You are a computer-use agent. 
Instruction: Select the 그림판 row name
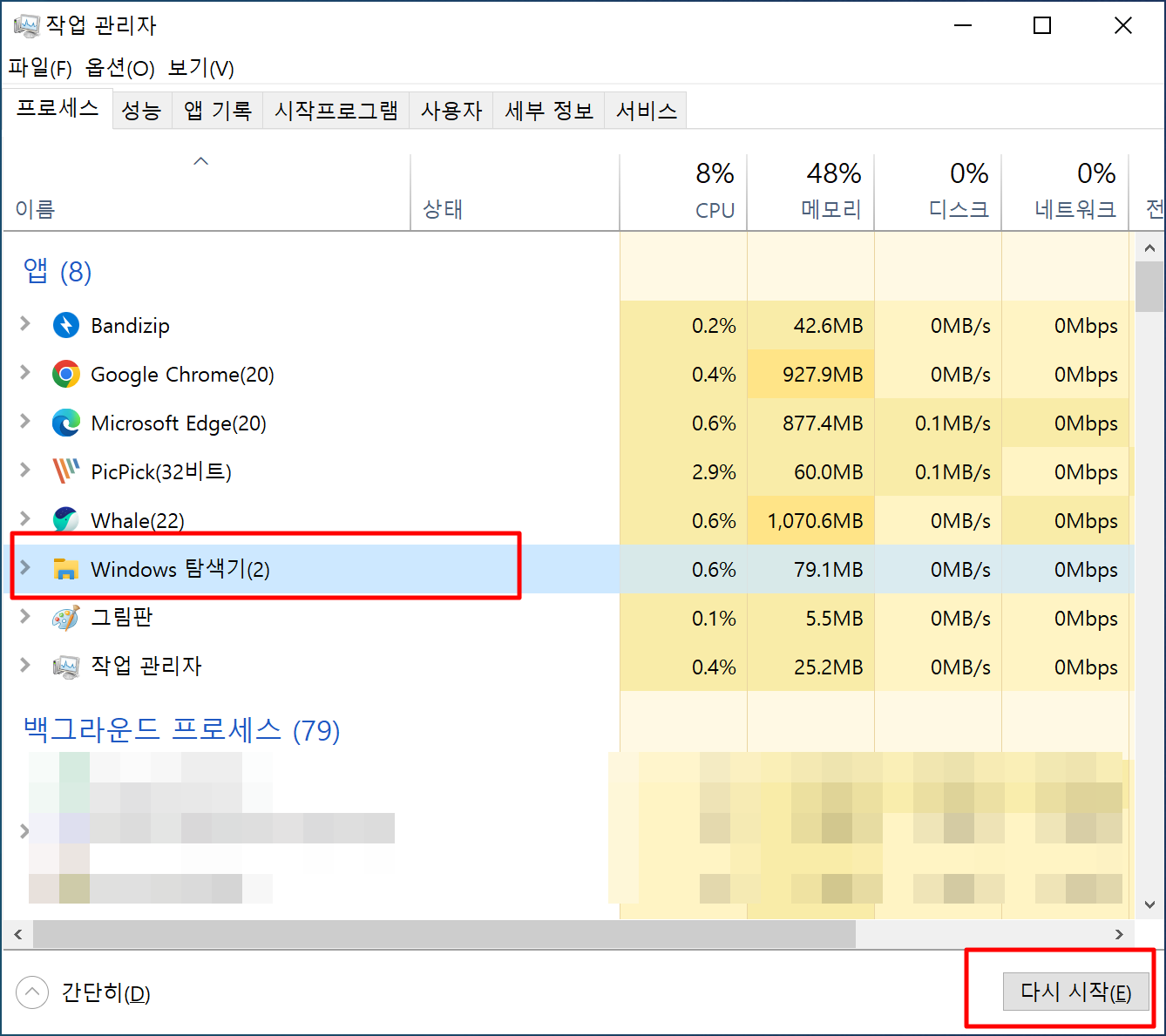(x=122, y=618)
